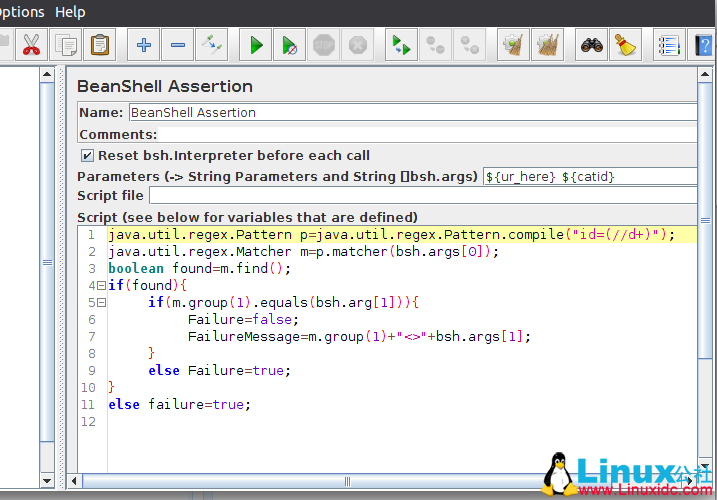Click the Clear All brooms icon
This screenshot has width=717, height=500.
547,45
